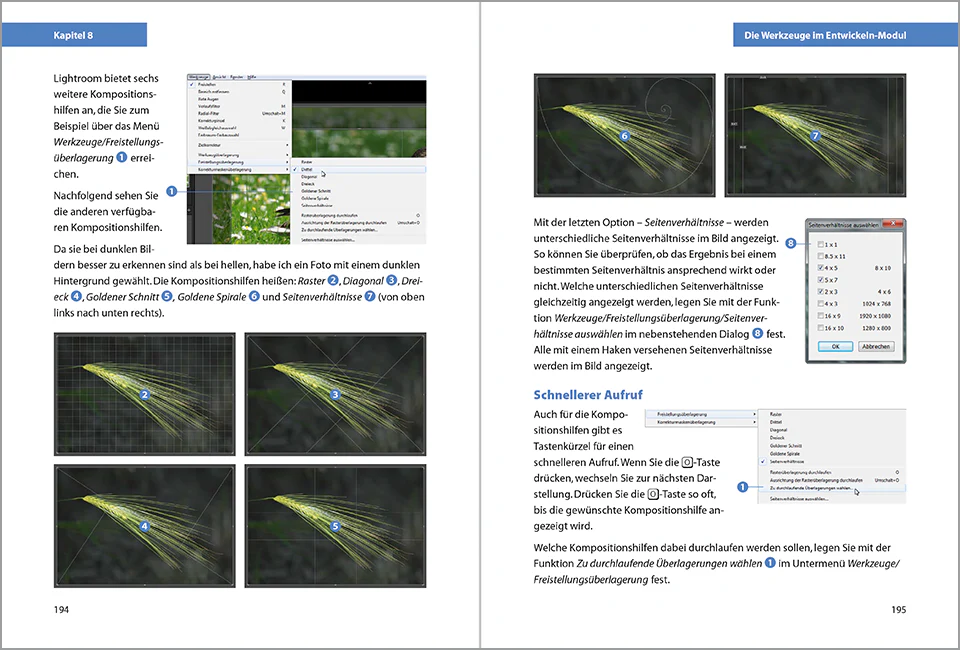Close the Seitenverhältnisse auswählen dialog
This screenshot has height=650, width=960.
point(893,224)
